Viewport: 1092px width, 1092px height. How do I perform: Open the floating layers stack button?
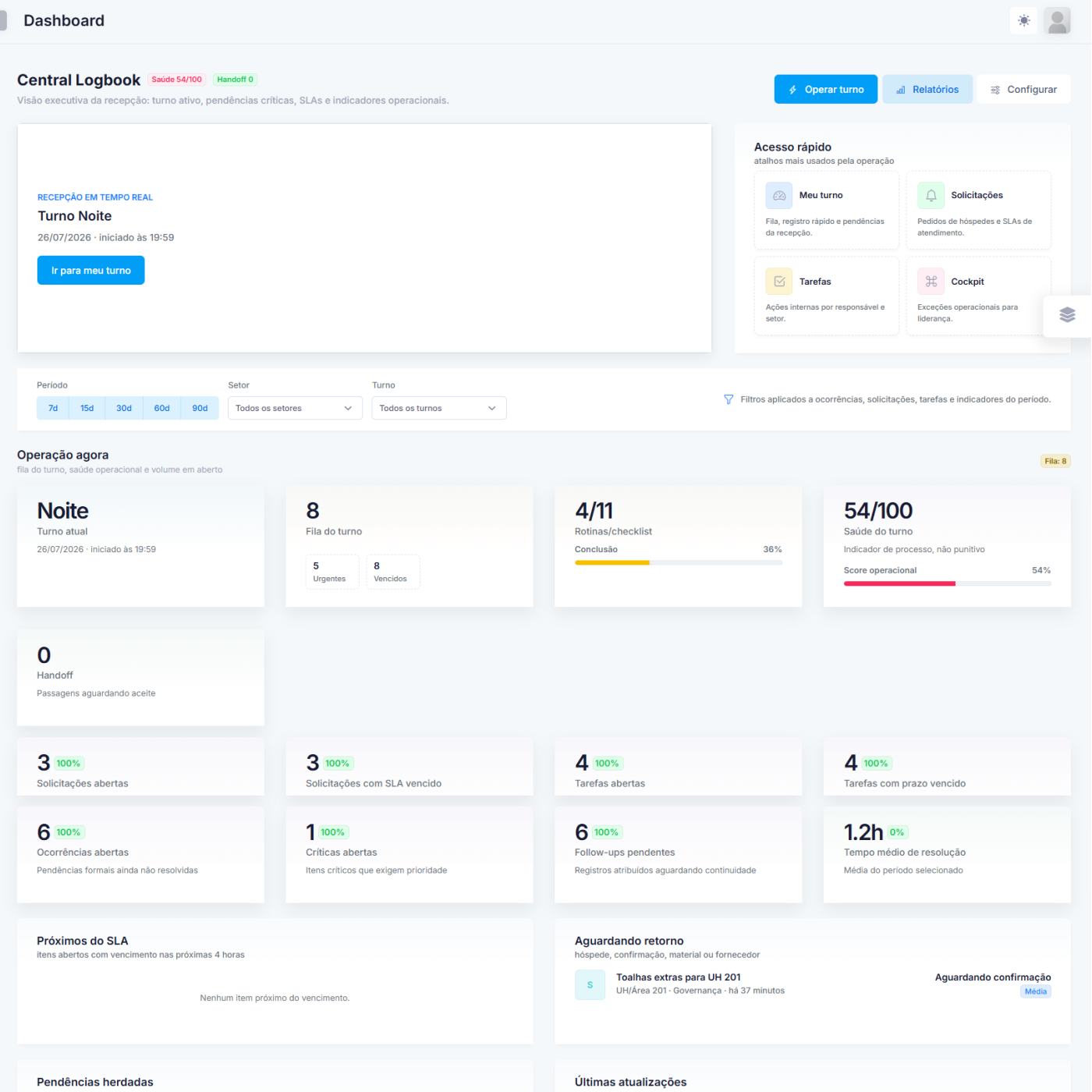pyautogui.click(x=1067, y=315)
